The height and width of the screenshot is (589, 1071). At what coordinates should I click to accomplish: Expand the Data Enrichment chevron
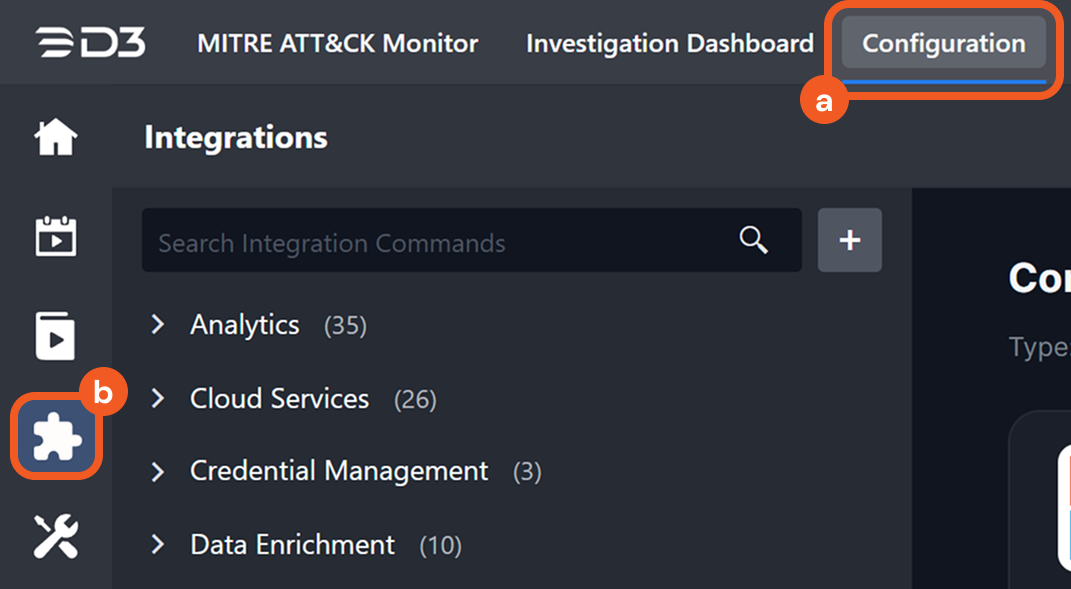[157, 545]
